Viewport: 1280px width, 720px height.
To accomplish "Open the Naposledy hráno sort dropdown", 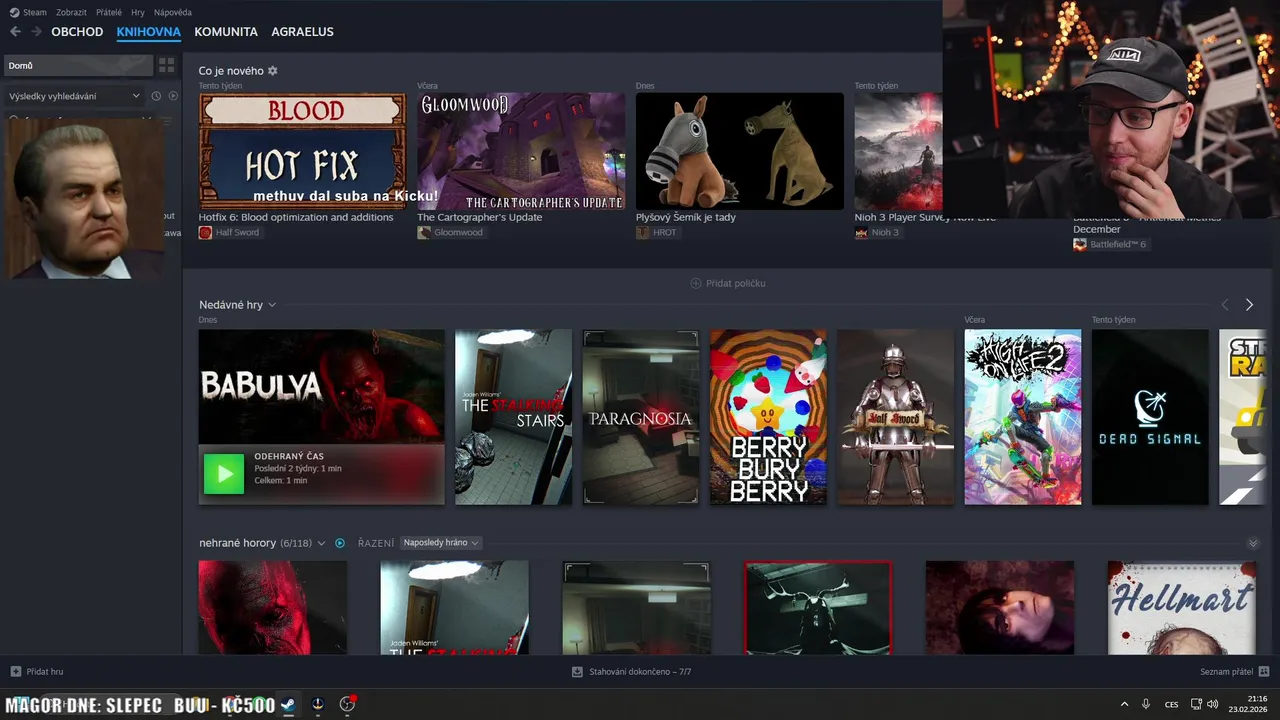I will point(441,543).
